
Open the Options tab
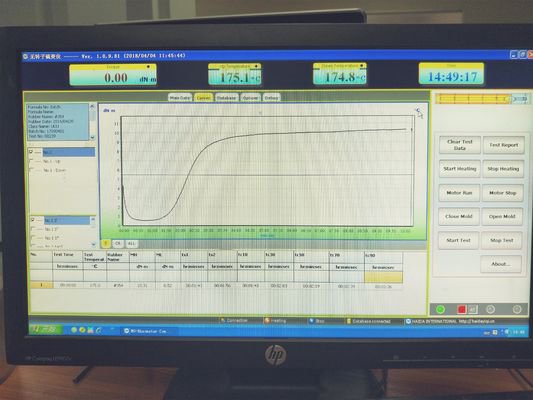(x=251, y=98)
